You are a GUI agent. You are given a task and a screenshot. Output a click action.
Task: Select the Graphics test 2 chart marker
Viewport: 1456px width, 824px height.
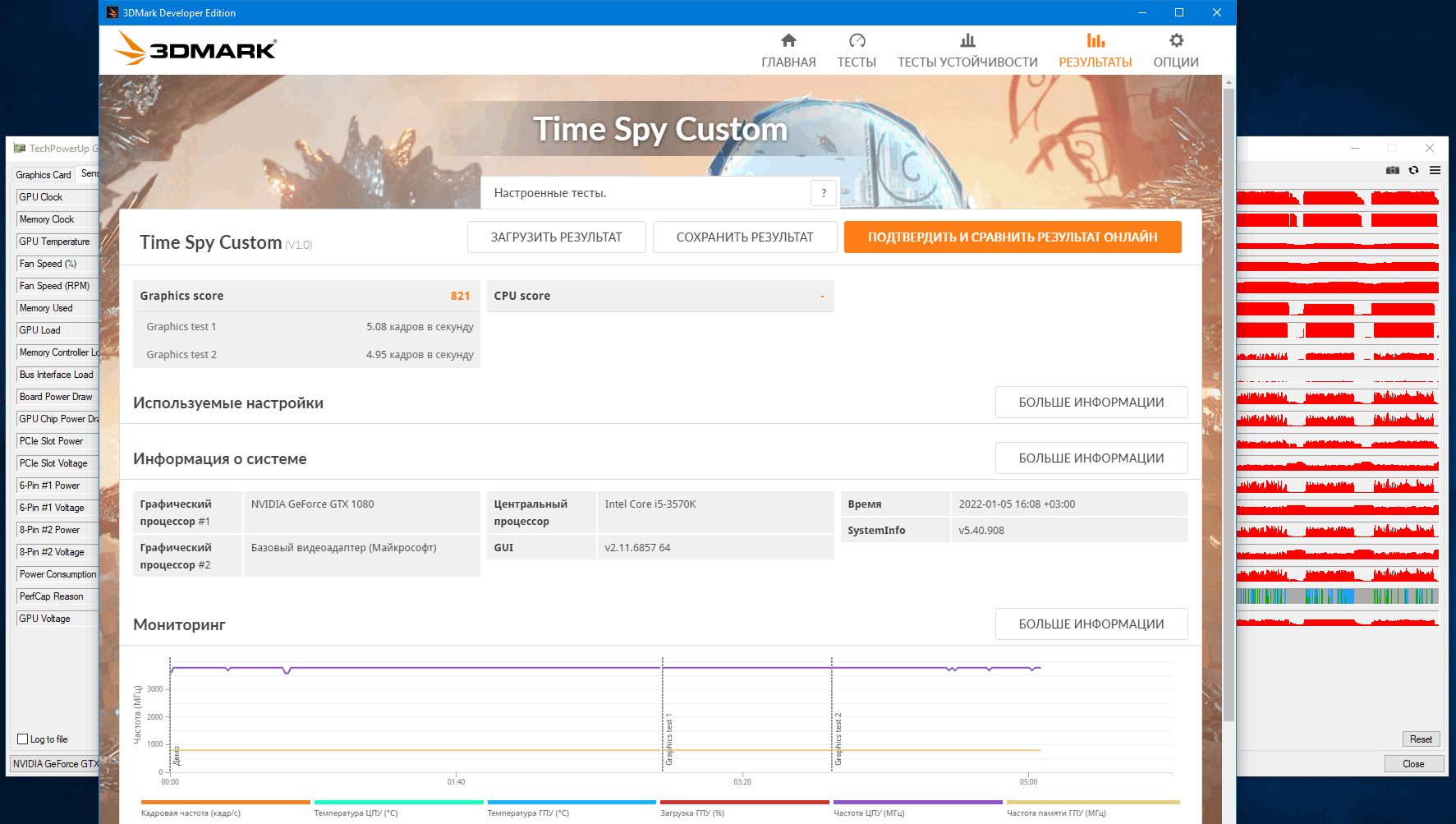(838, 739)
